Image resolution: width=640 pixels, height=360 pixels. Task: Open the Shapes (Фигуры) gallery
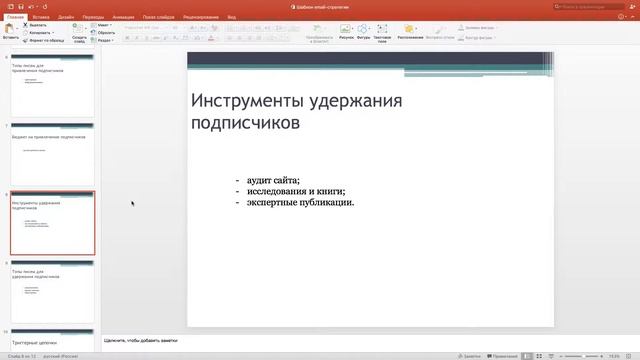(363, 32)
